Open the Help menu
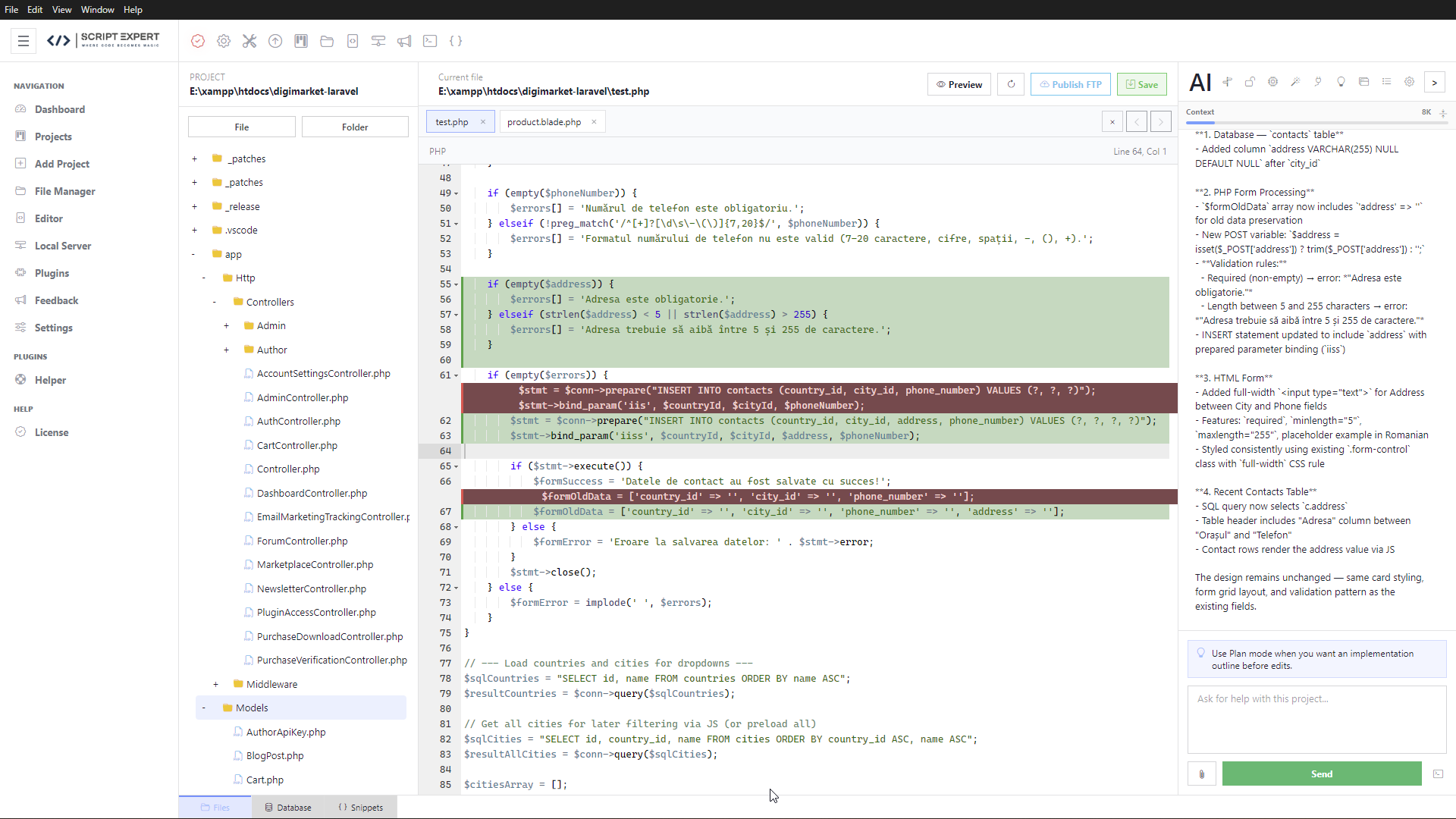 point(133,10)
